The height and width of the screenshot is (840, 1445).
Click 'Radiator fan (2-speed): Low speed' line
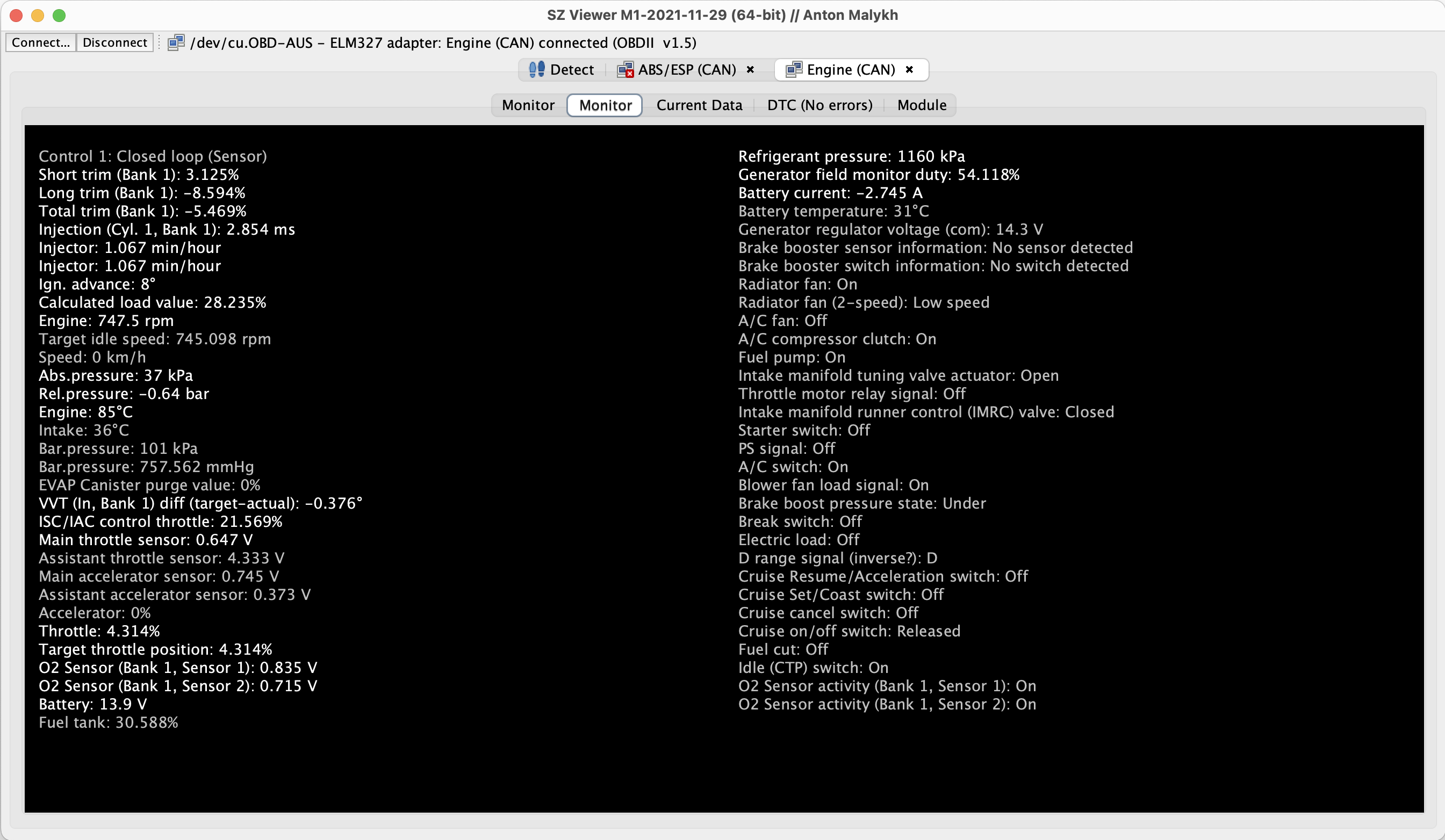click(x=864, y=302)
